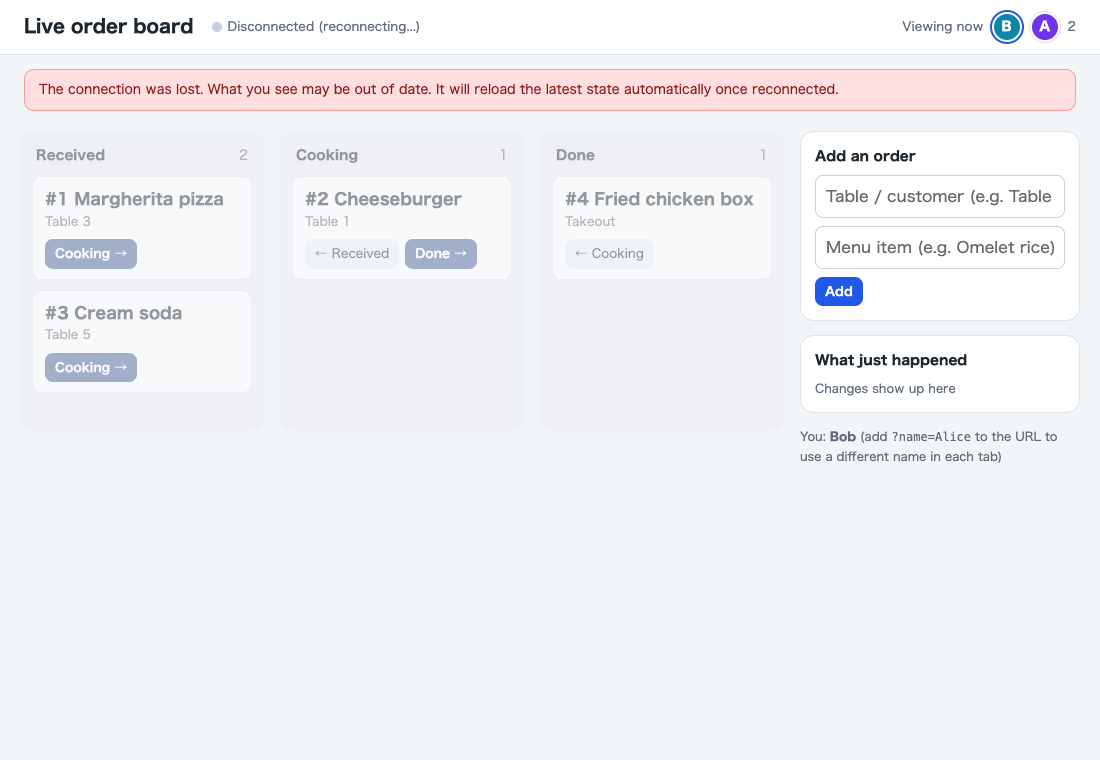The width and height of the screenshot is (1100, 760).
Task: Click the "Takeout" label
Action: point(590,222)
